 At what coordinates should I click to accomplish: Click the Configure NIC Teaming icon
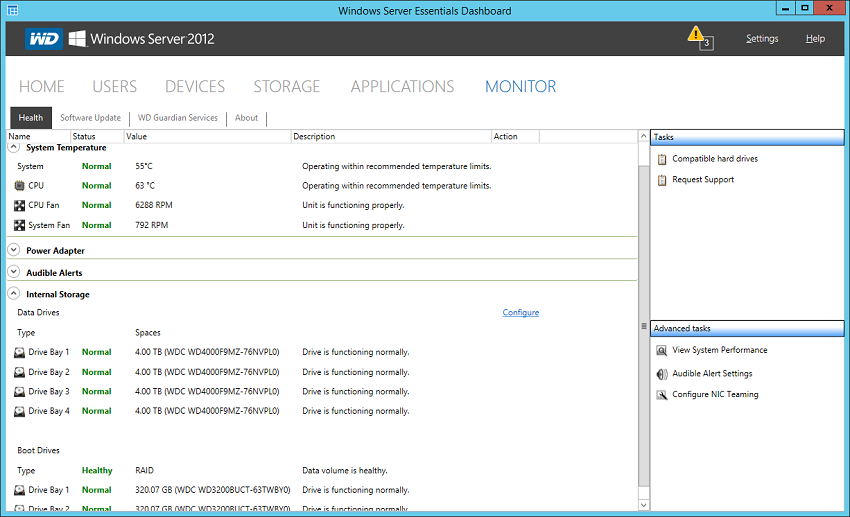662,395
